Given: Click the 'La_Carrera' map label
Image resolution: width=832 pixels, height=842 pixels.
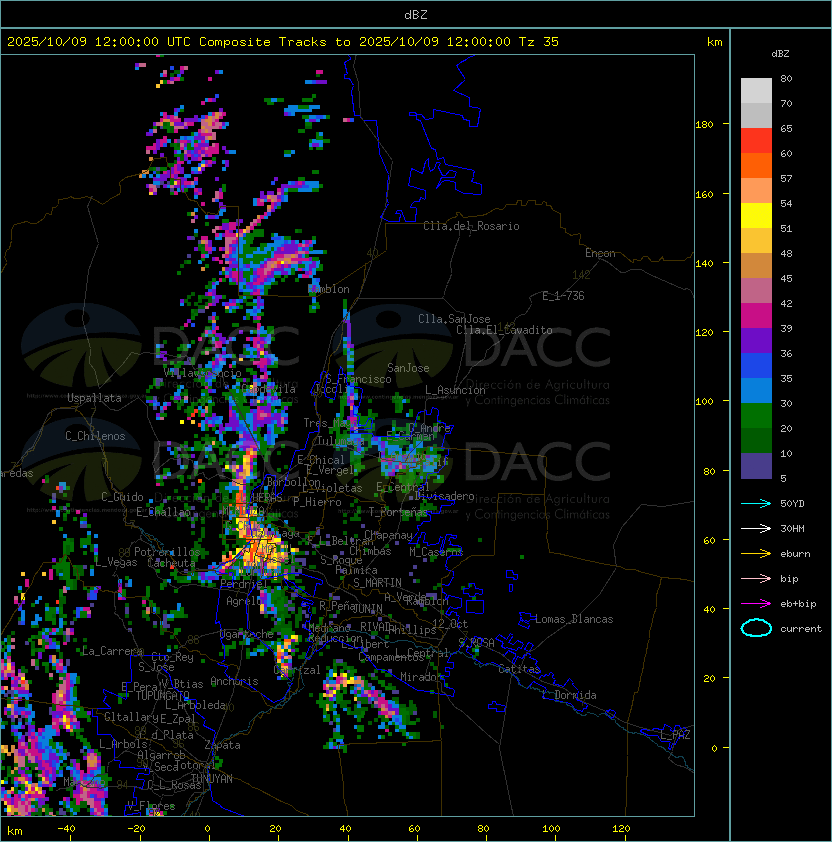Looking at the screenshot, I should click(x=112, y=651).
